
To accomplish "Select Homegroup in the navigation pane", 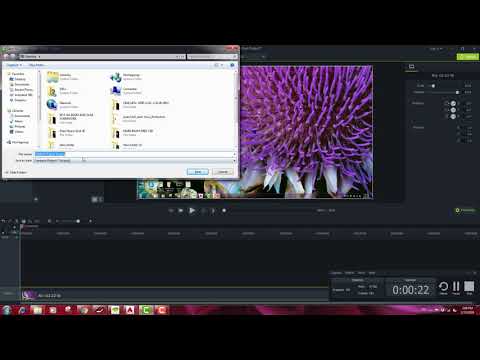I will [18, 142].
